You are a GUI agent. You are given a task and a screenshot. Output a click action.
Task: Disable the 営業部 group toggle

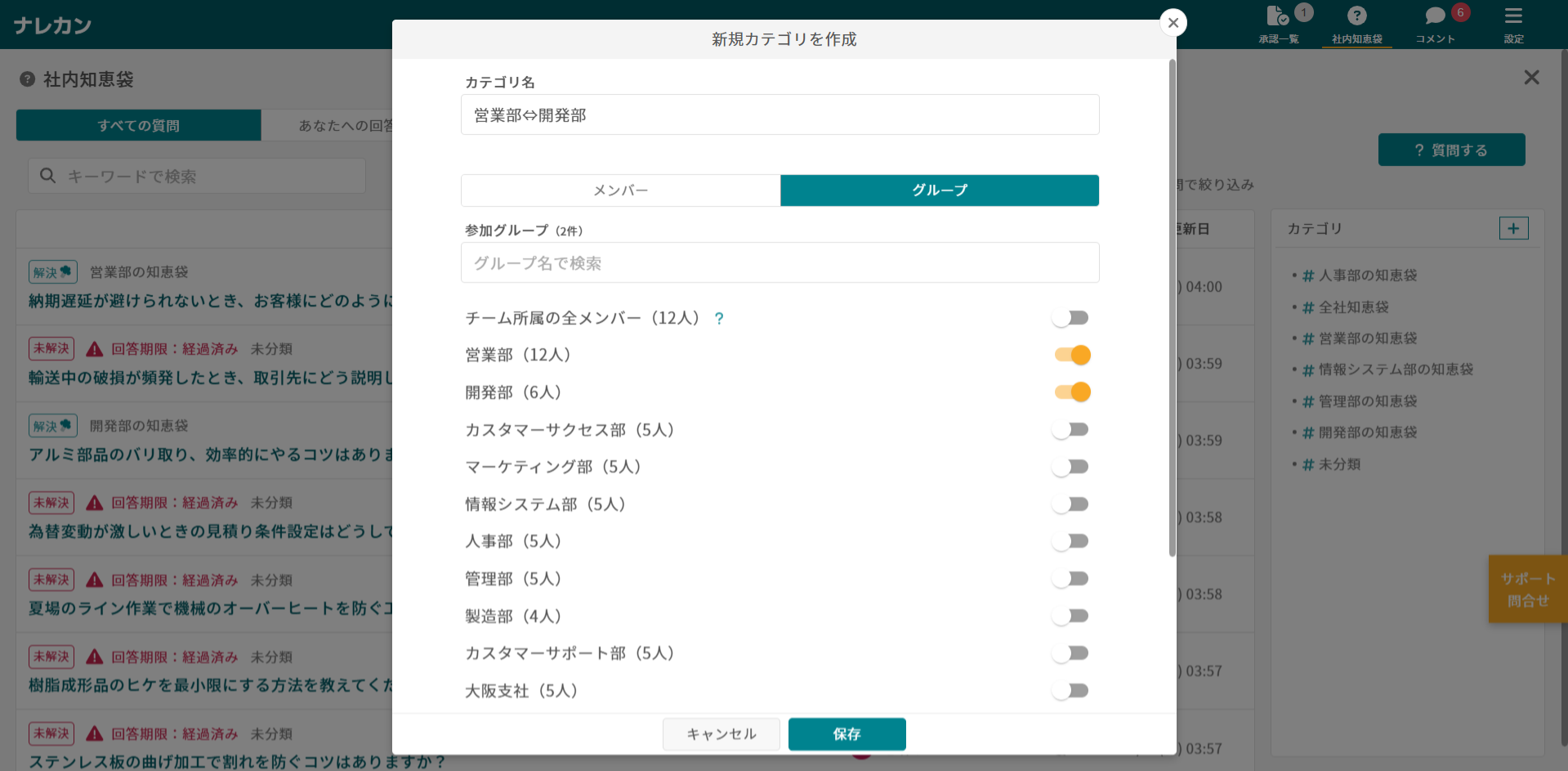pos(1071,355)
